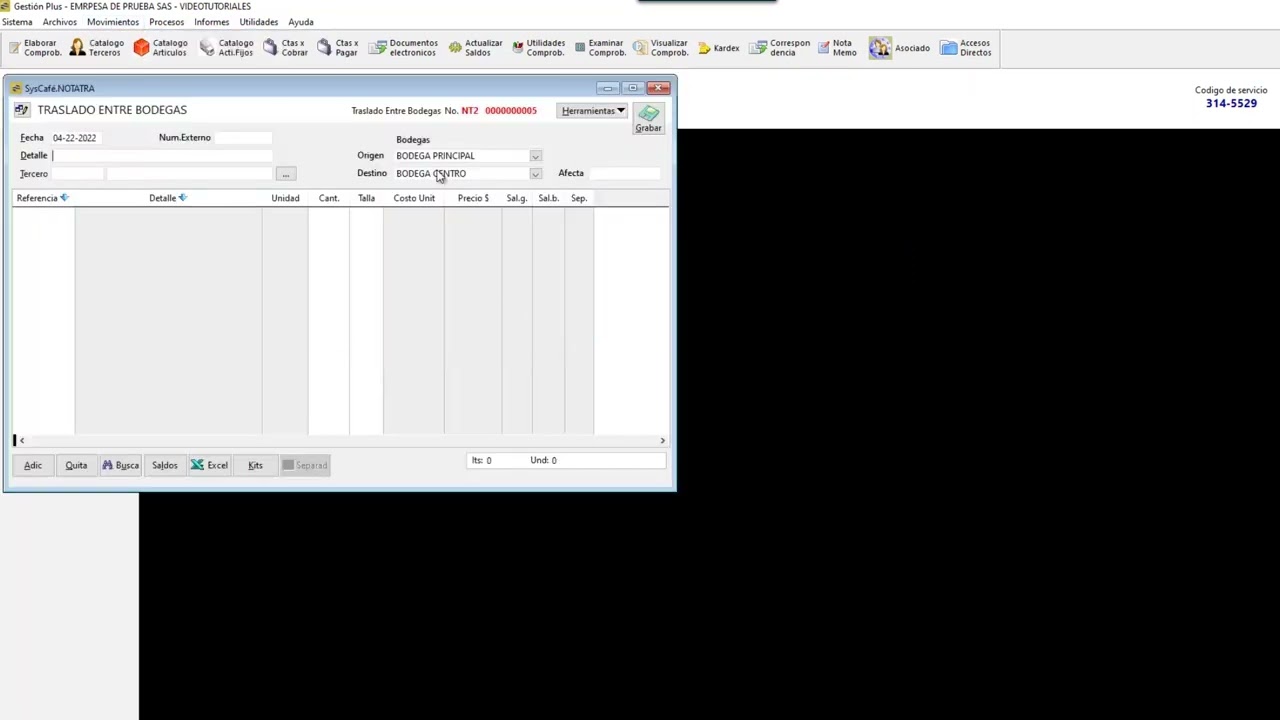
Task: Open Kardex toolbar icon
Action: [719, 48]
